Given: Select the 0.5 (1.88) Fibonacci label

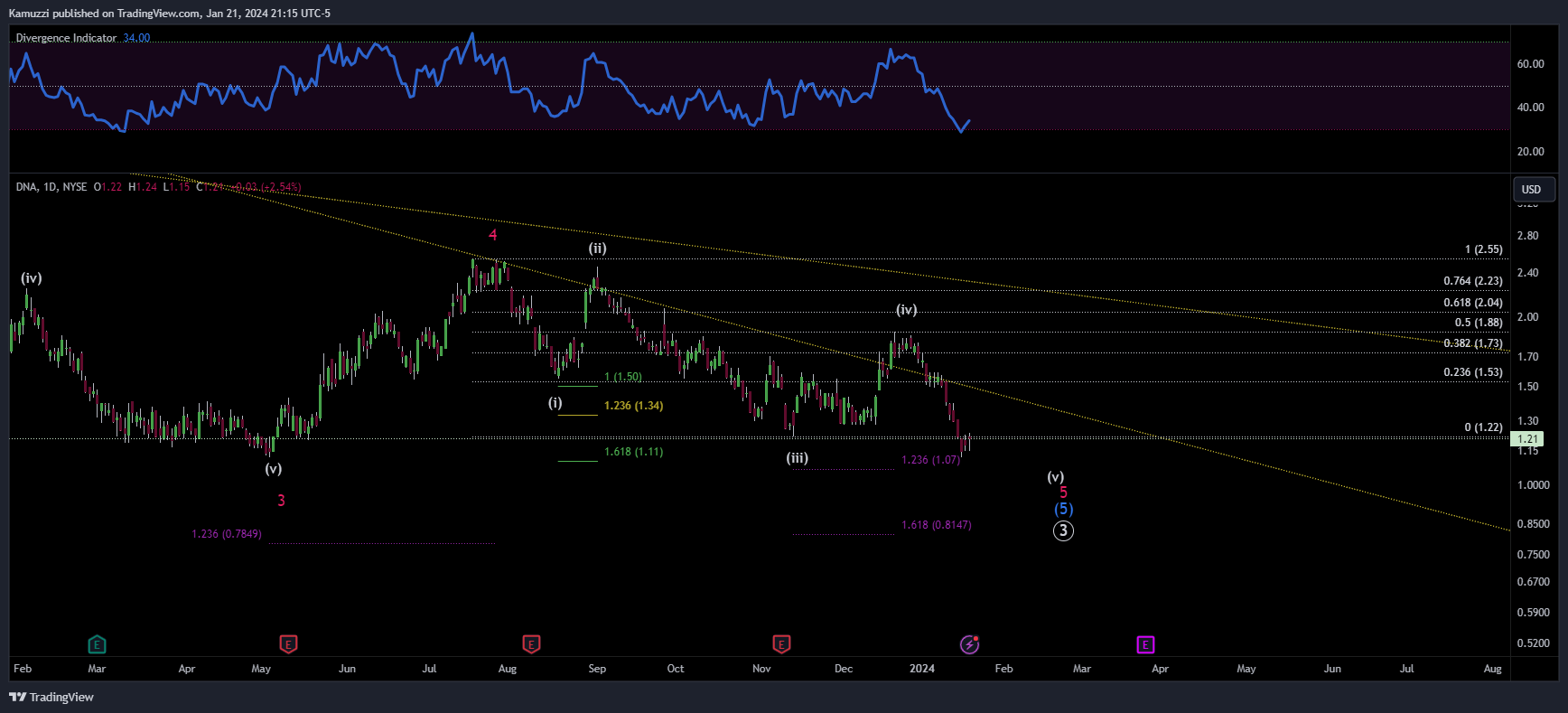Looking at the screenshot, I should 1479,323.
